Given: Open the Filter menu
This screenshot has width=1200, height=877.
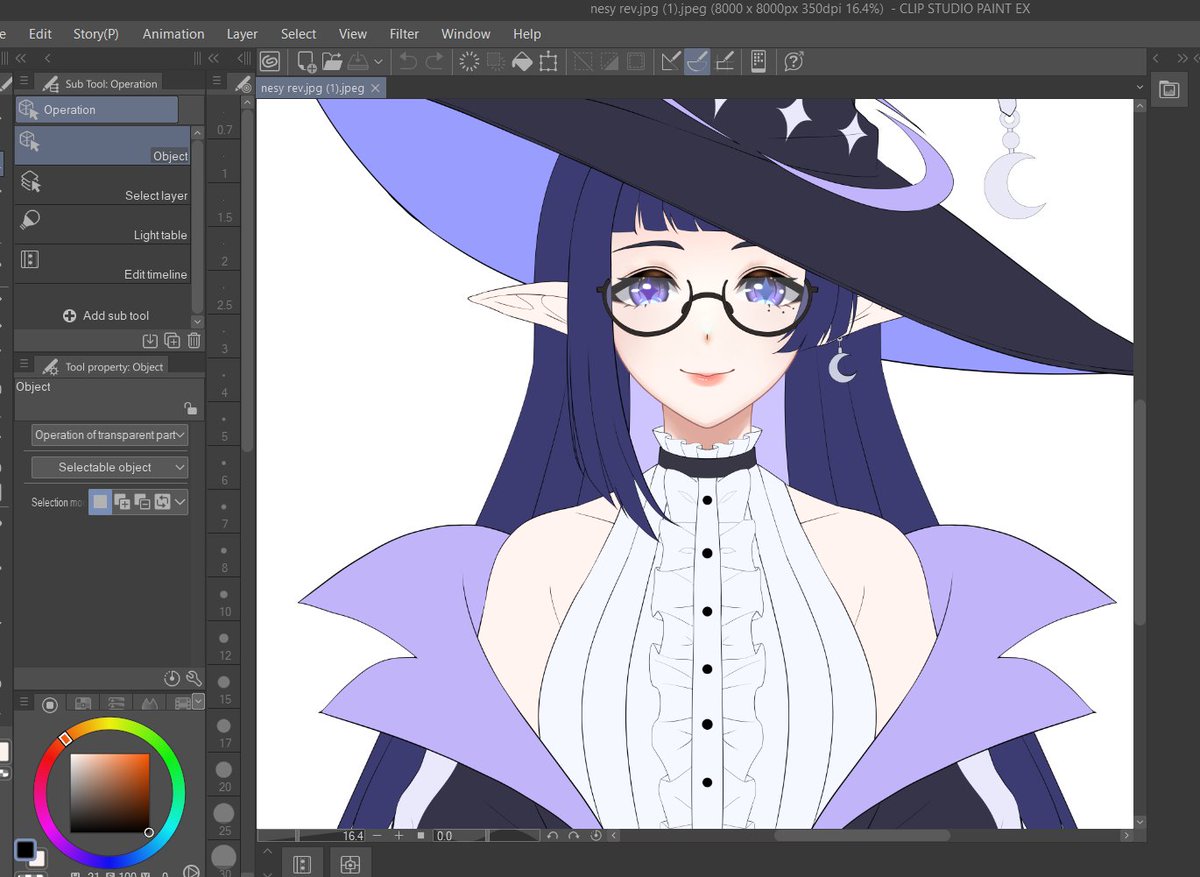Looking at the screenshot, I should pos(404,33).
